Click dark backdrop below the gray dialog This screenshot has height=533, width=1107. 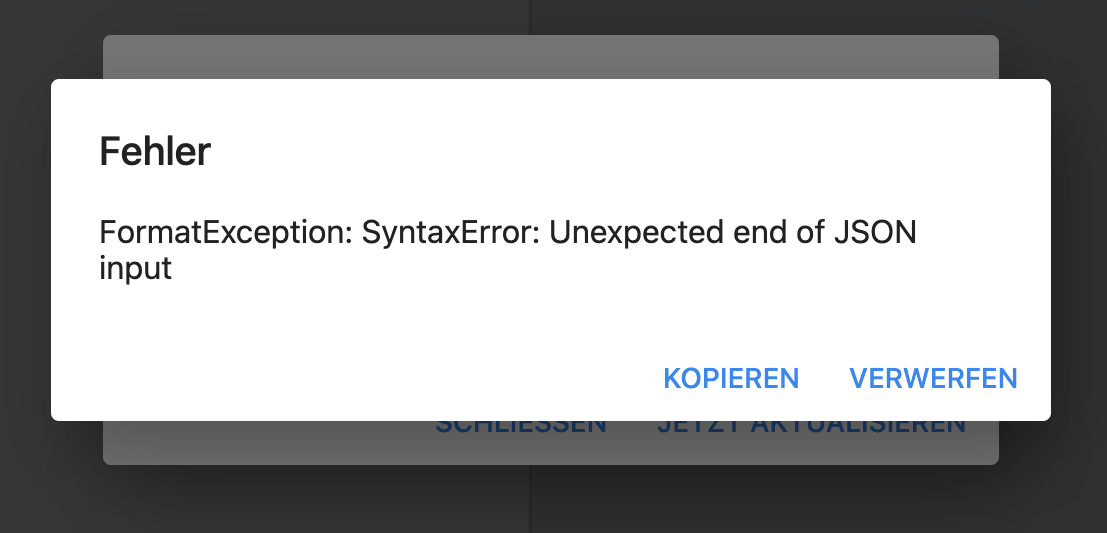point(551,499)
